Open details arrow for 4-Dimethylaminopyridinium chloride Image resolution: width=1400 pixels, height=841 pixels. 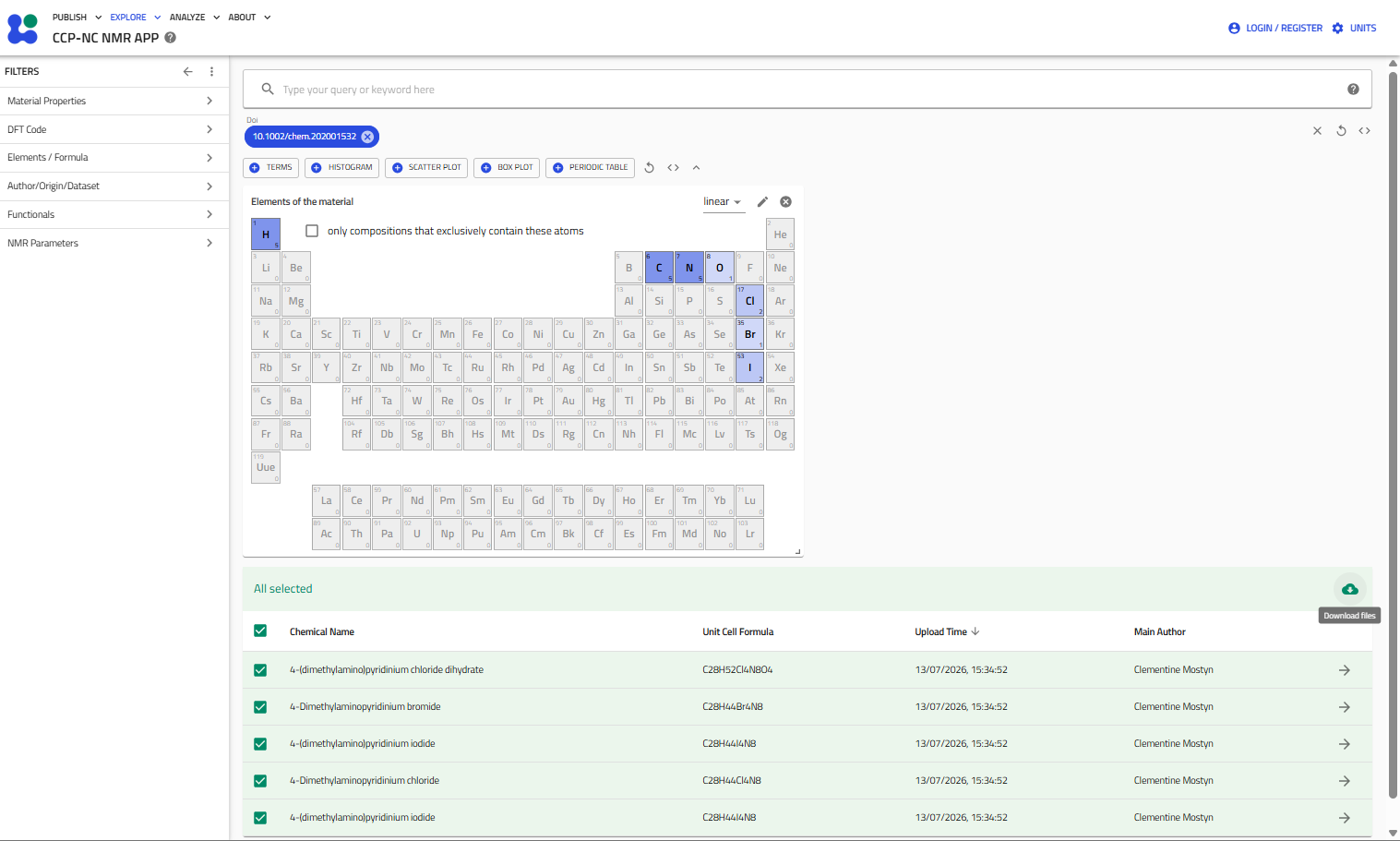[1345, 781]
